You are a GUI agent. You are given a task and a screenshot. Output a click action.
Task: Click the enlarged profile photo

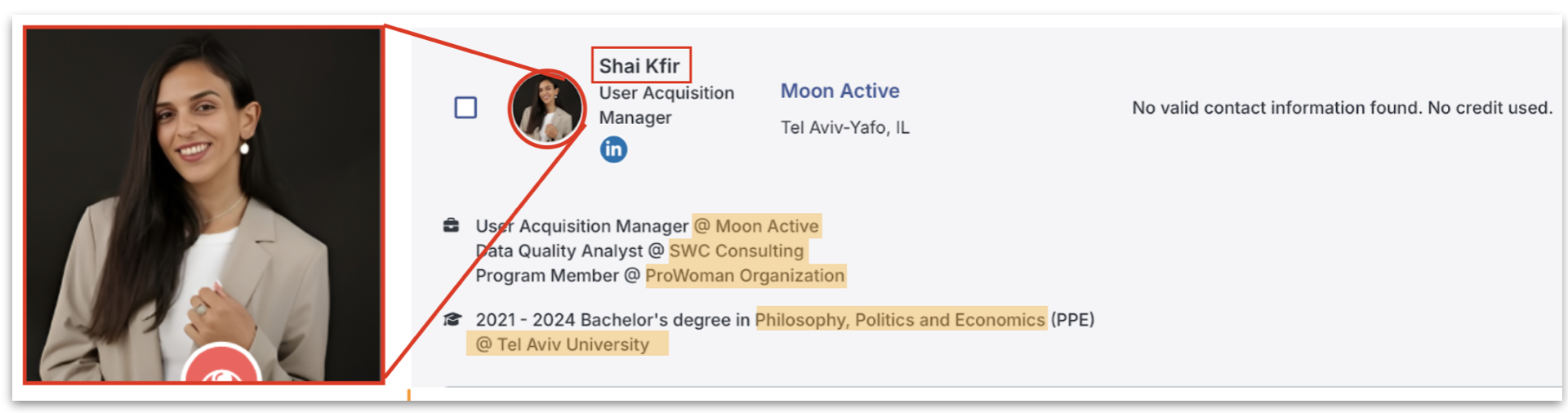[204, 188]
